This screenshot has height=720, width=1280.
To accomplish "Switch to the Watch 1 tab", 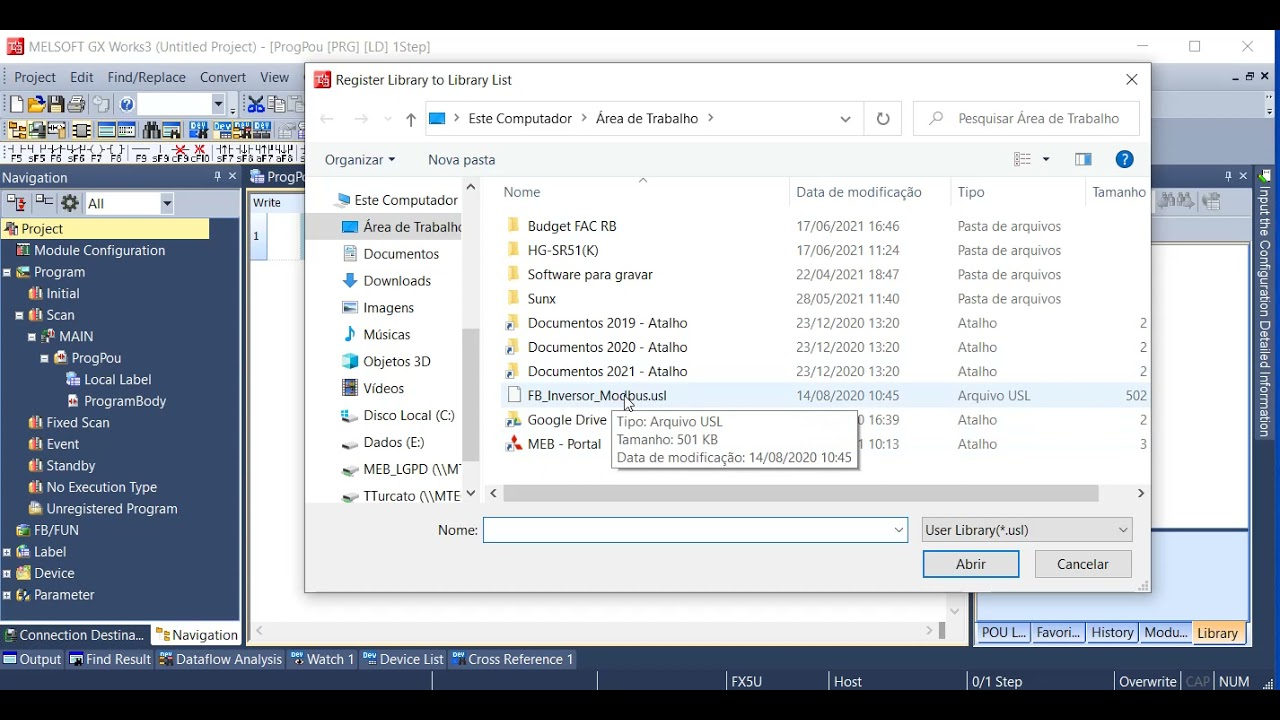I will tap(322, 659).
